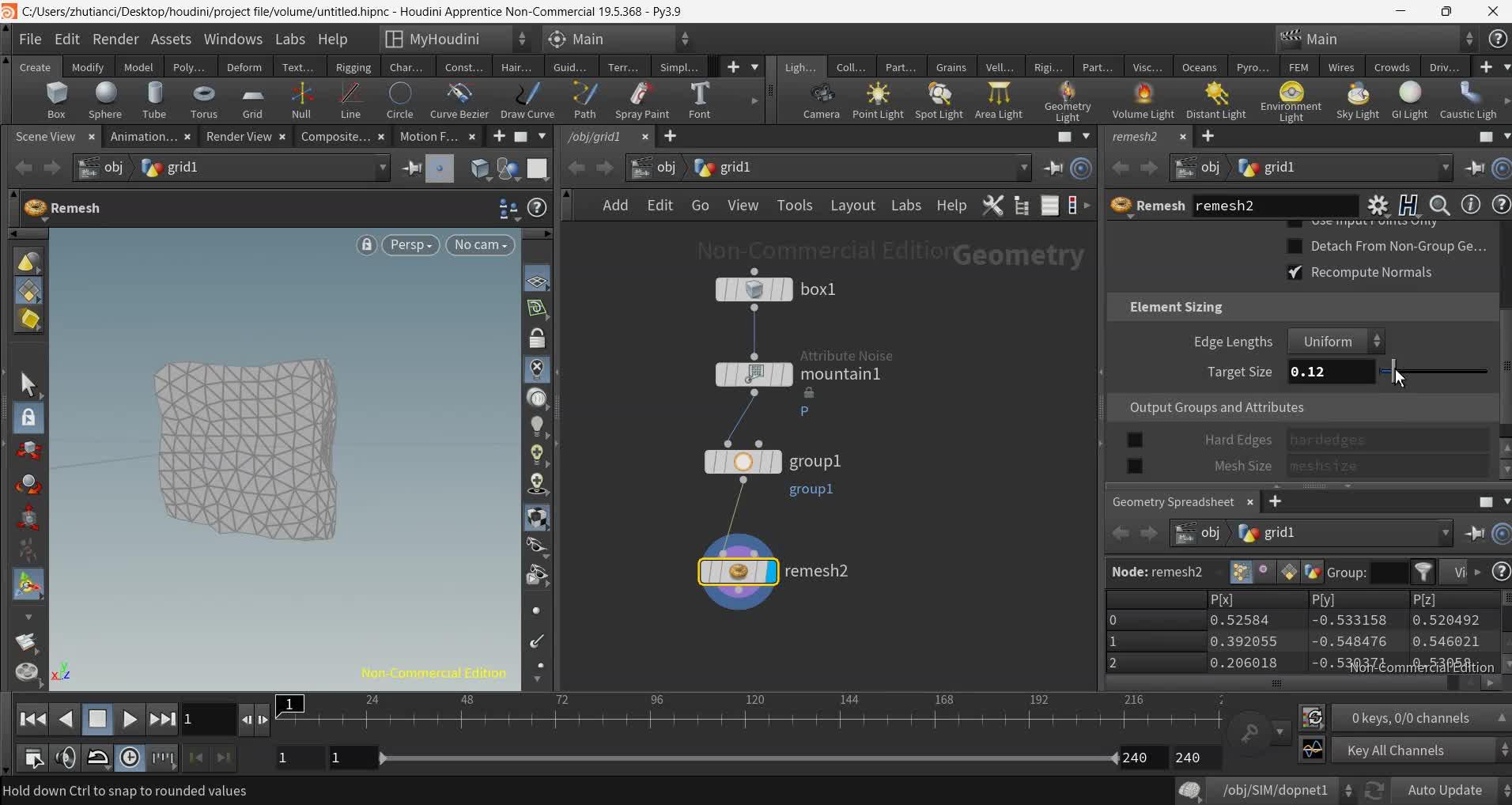The width and height of the screenshot is (1512, 805).
Task: Open the Render menu
Action: point(115,39)
